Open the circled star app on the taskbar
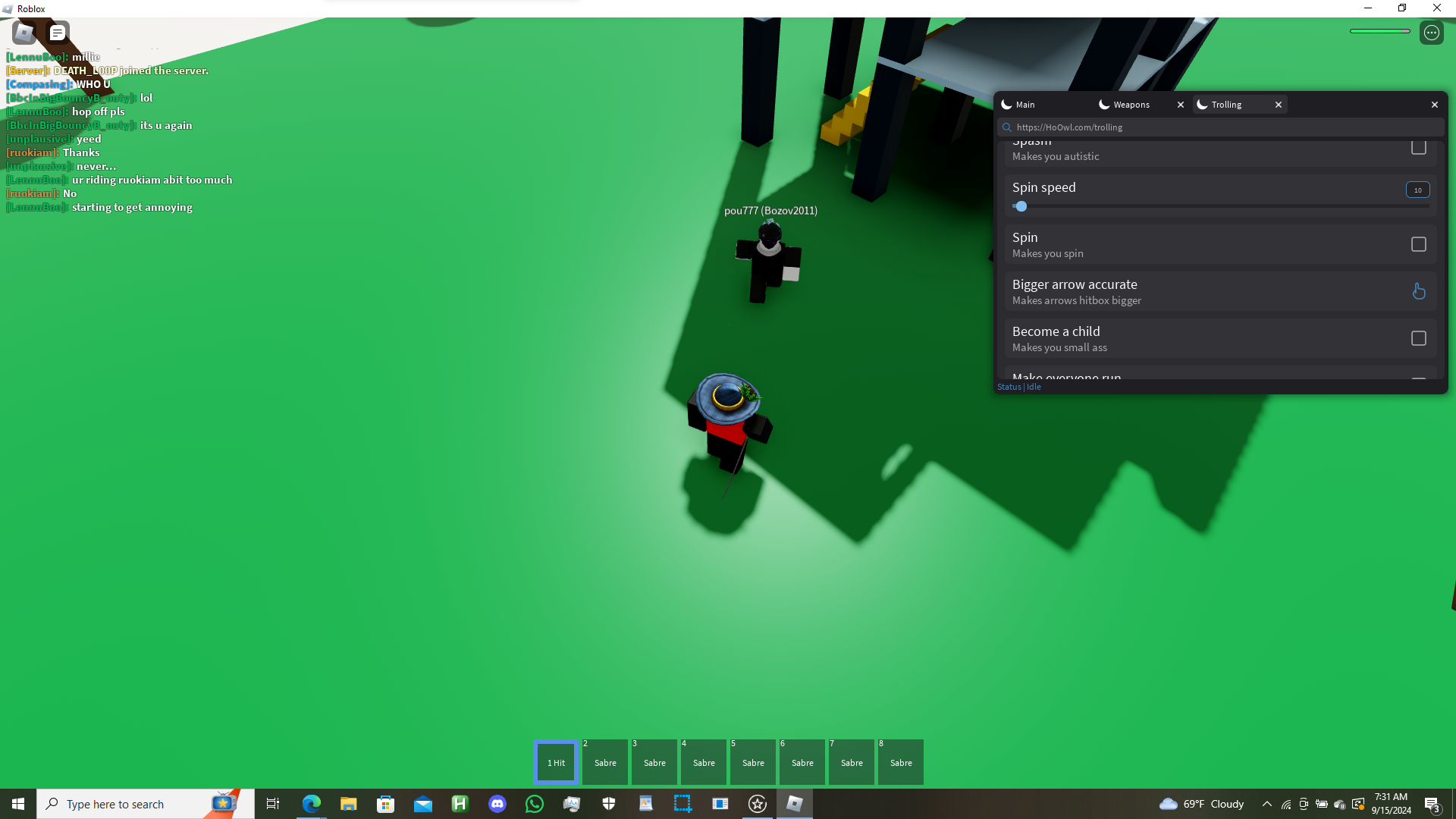 coord(757,804)
